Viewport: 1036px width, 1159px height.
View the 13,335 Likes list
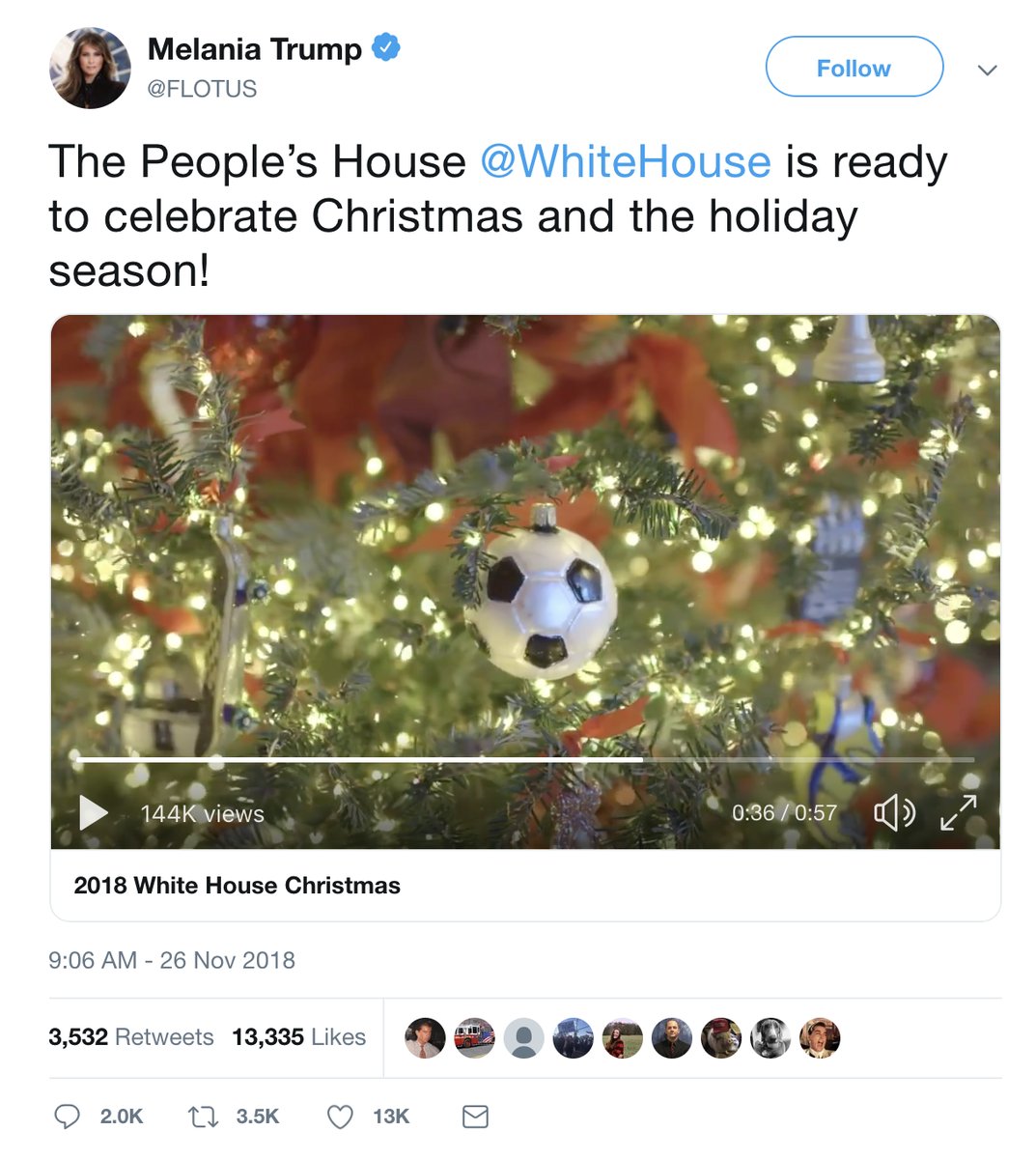298,1036
